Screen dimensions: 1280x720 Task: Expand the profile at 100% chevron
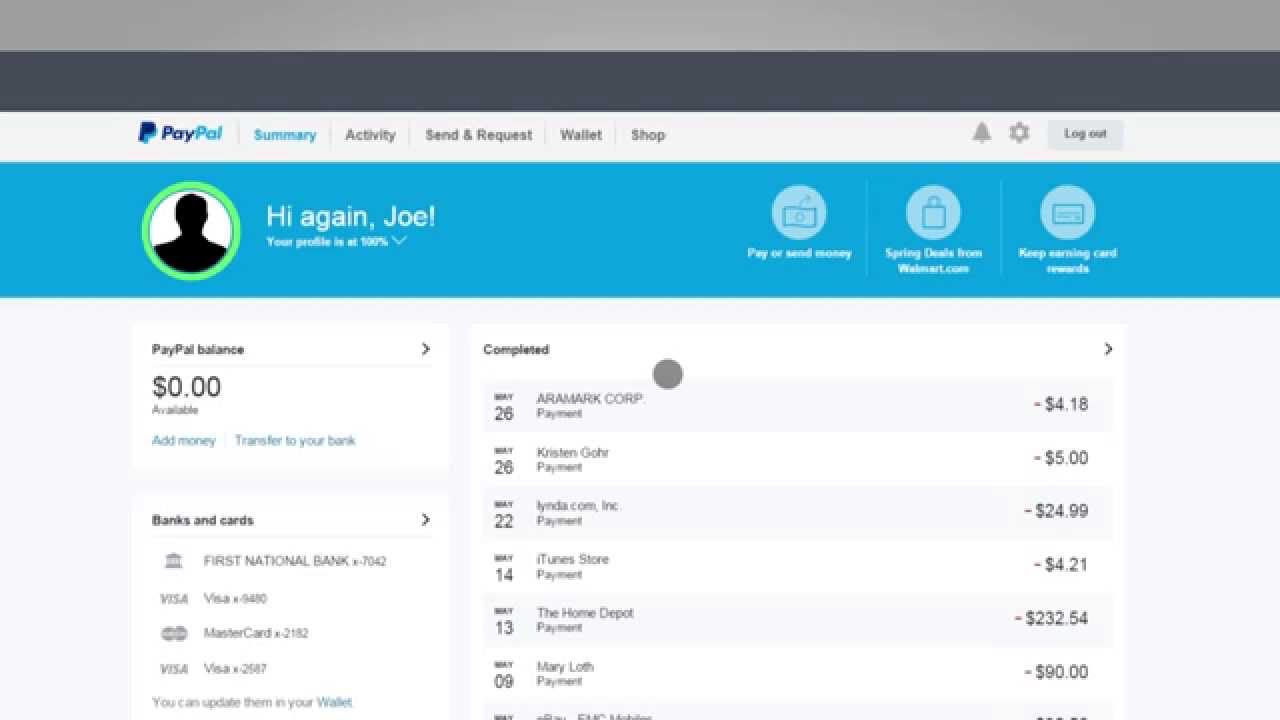click(399, 241)
